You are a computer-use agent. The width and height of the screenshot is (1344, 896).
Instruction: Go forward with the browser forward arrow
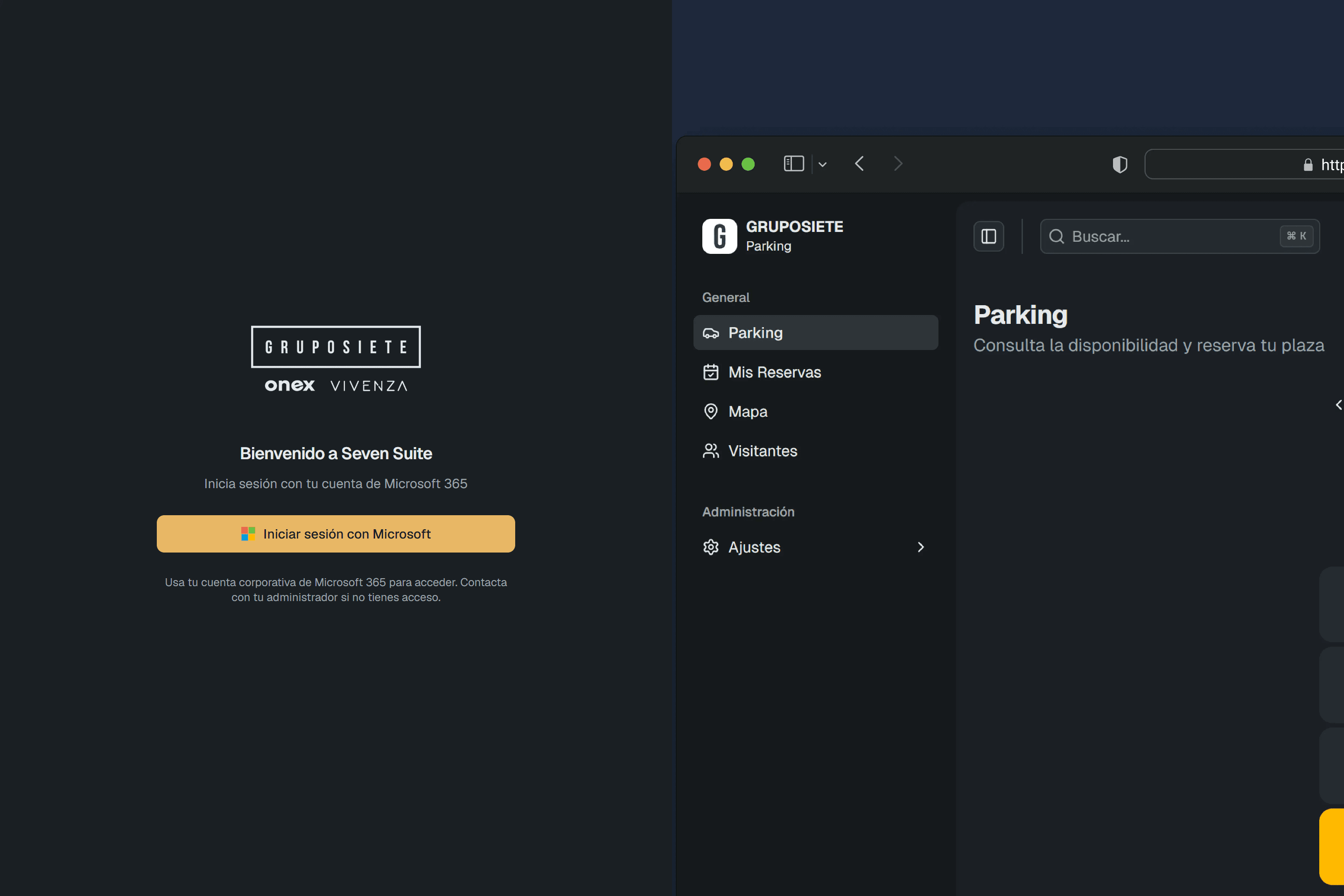tap(898, 164)
